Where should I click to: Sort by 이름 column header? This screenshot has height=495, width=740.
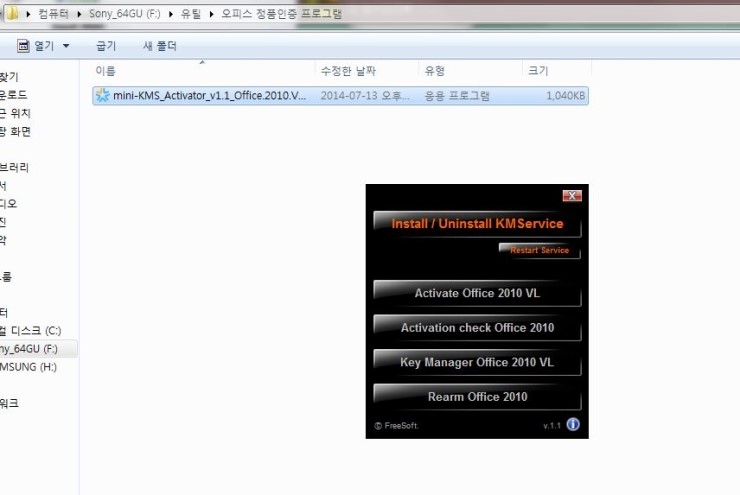click(x=105, y=71)
